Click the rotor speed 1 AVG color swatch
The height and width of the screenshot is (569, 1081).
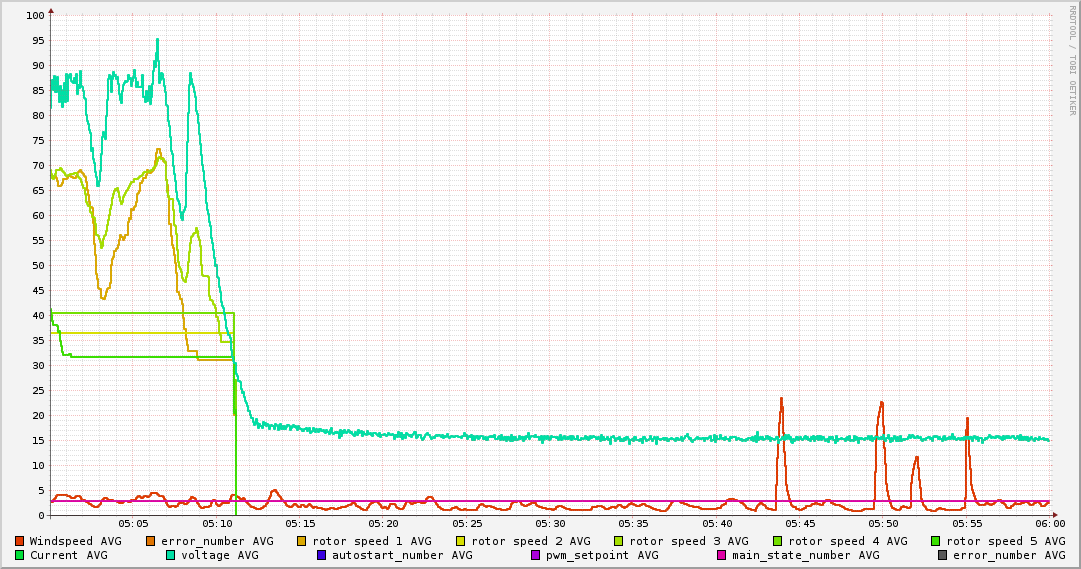pos(303,541)
